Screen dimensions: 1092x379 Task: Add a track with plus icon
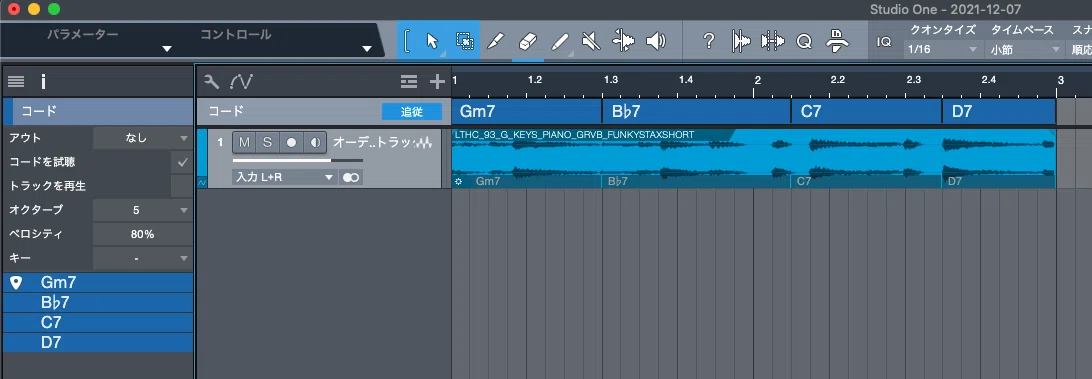click(437, 82)
